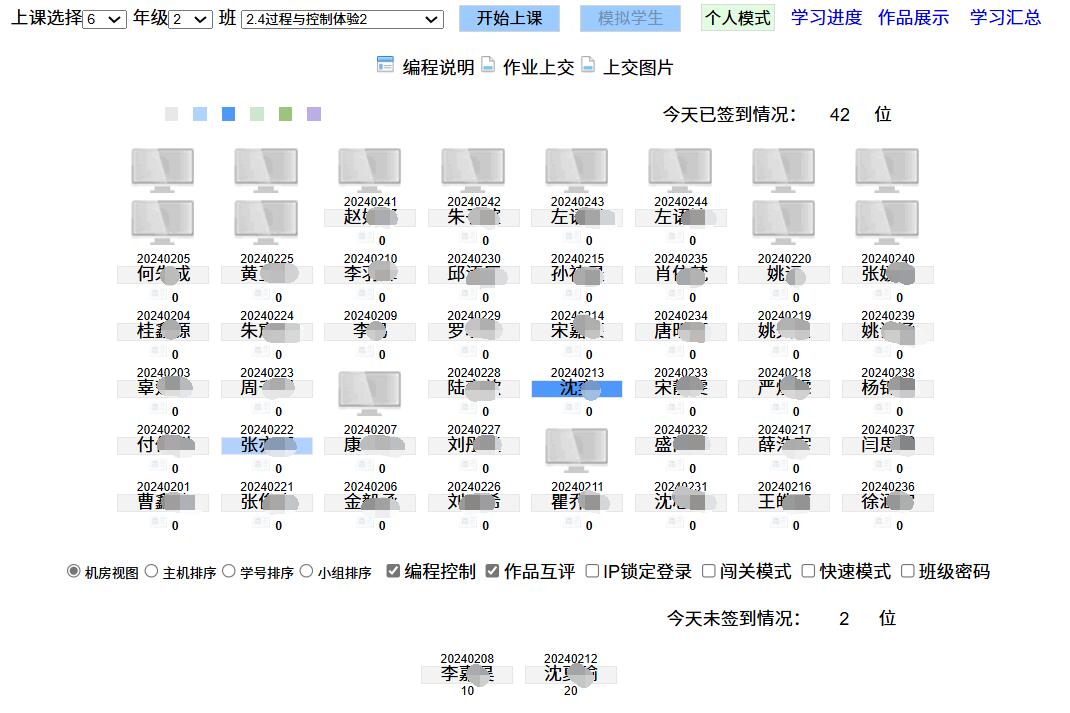
Task: Click the purple legend swatch
Action: point(314,114)
